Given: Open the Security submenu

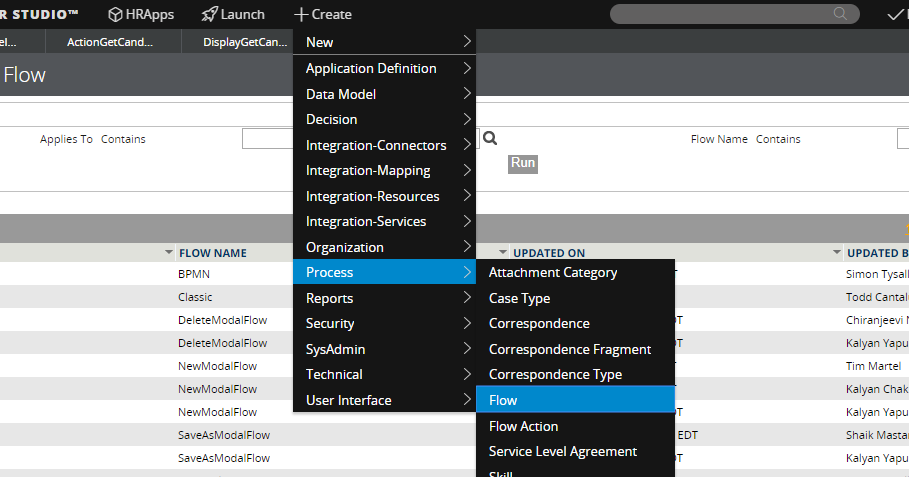Looking at the screenshot, I should (x=384, y=323).
